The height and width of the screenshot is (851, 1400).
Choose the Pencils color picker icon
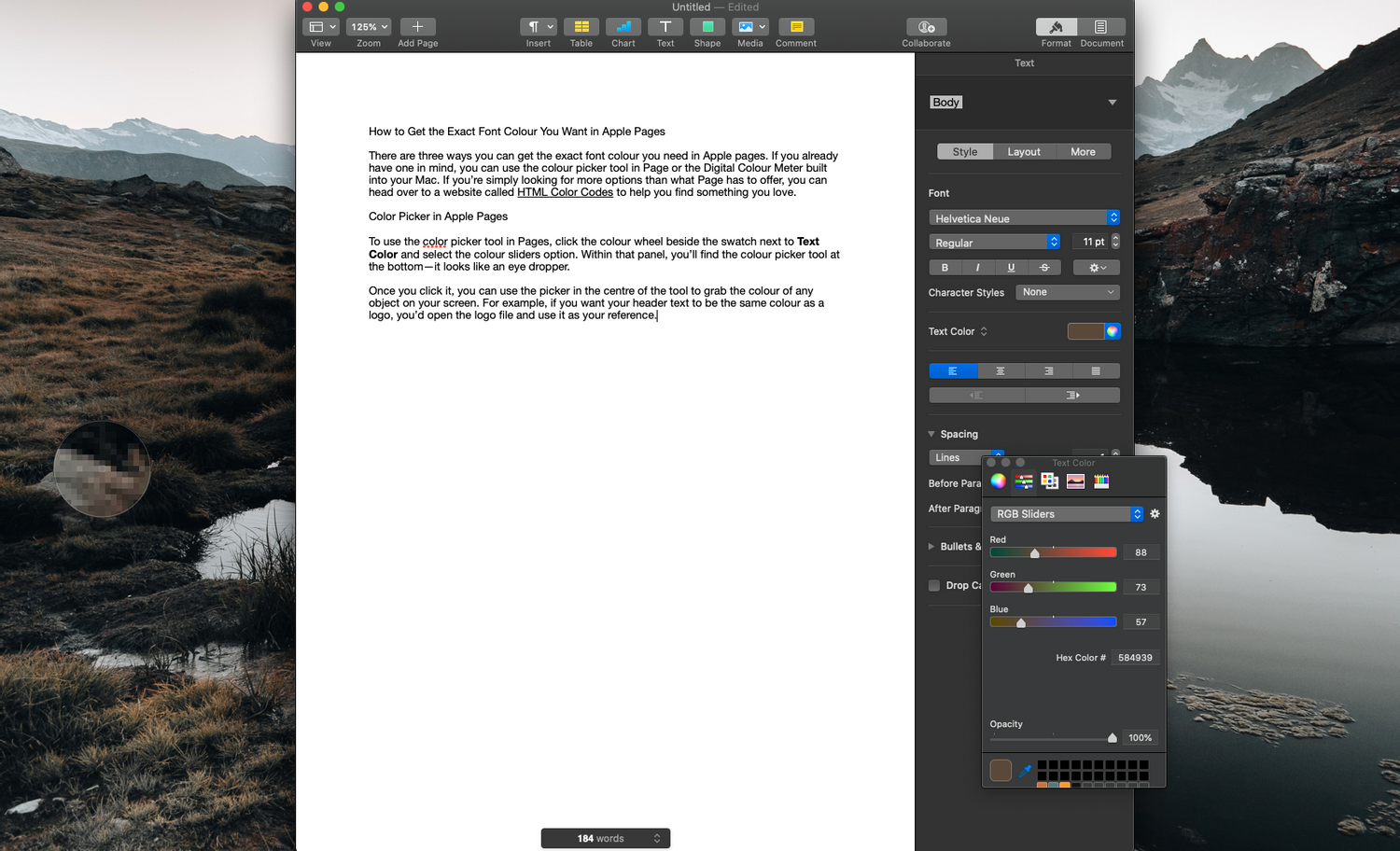[x=1101, y=481]
